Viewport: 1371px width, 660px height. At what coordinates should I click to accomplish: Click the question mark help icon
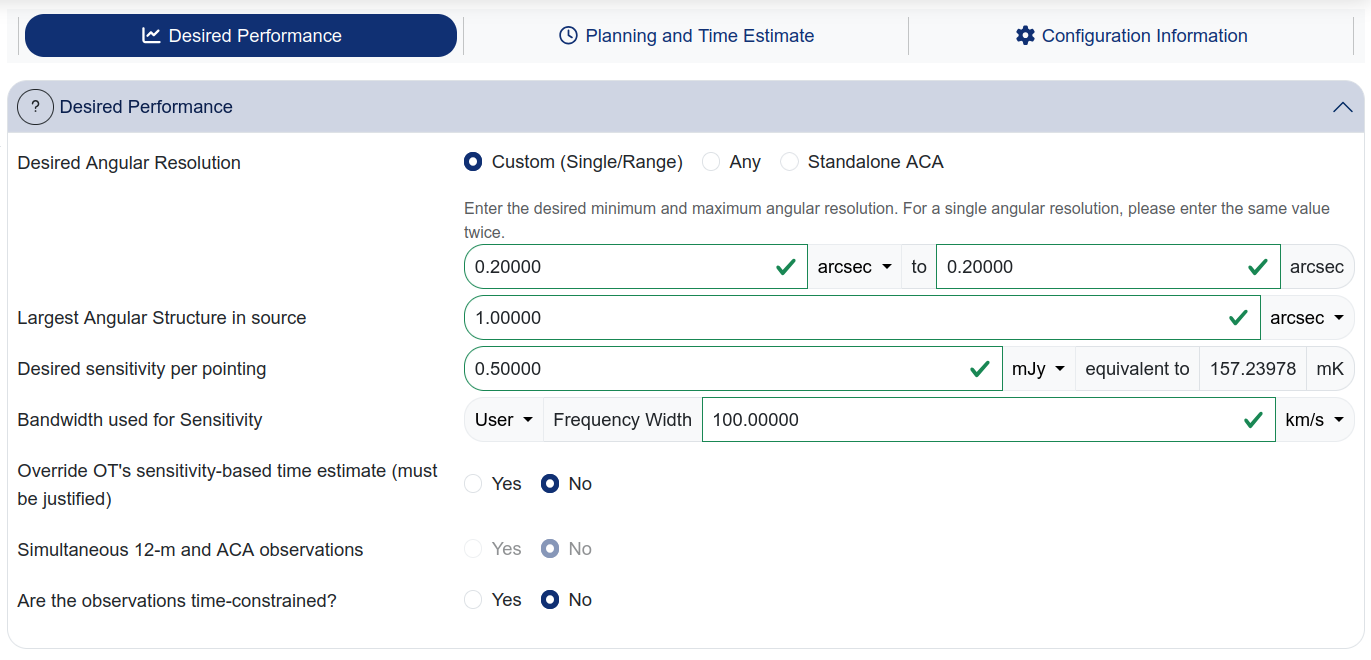coord(35,107)
